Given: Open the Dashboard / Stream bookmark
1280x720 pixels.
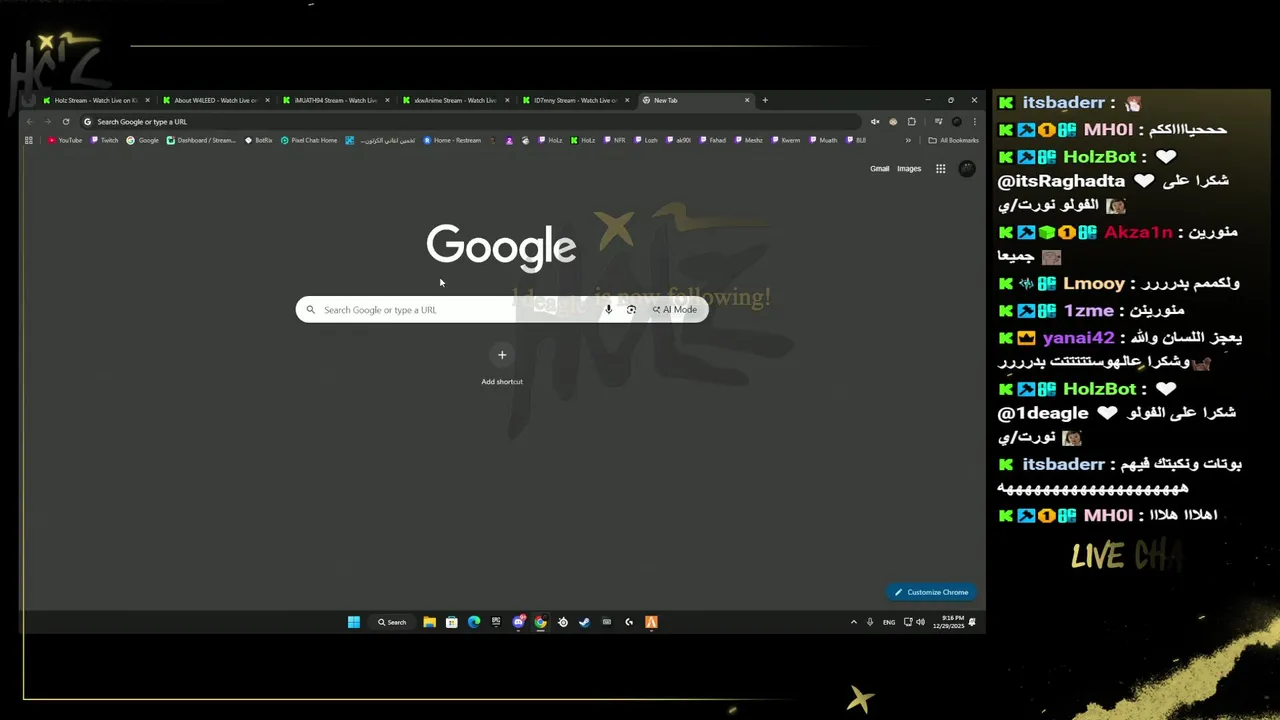Looking at the screenshot, I should tap(202, 140).
